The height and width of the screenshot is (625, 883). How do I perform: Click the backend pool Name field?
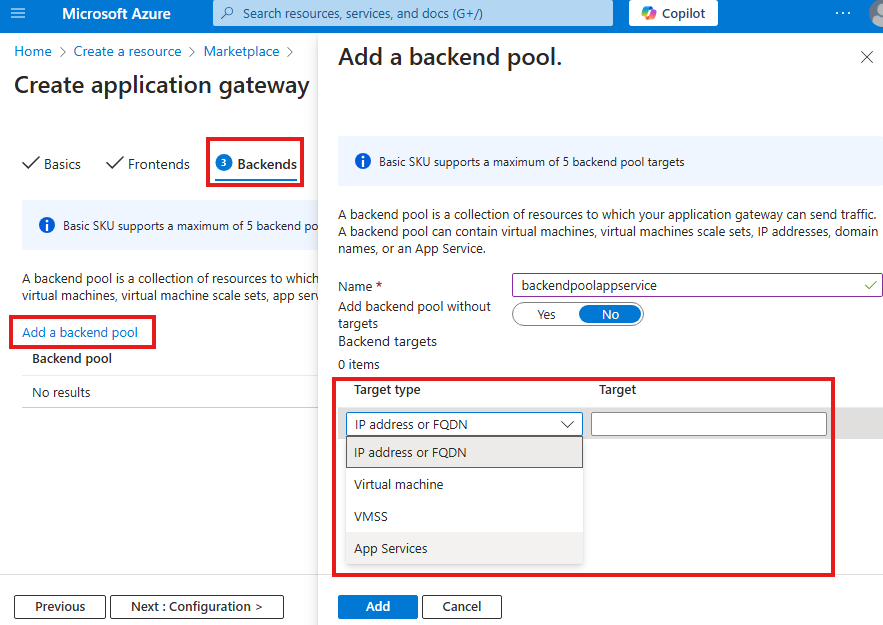tap(697, 285)
